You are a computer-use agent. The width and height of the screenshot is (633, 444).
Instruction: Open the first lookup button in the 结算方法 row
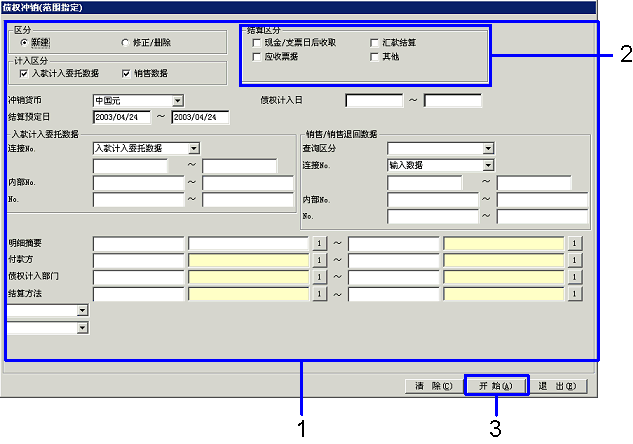[x=321, y=294]
